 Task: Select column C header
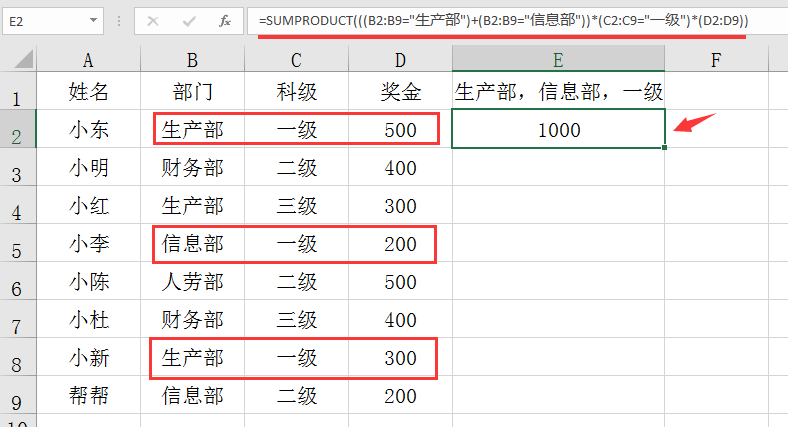pyautogui.click(x=297, y=59)
